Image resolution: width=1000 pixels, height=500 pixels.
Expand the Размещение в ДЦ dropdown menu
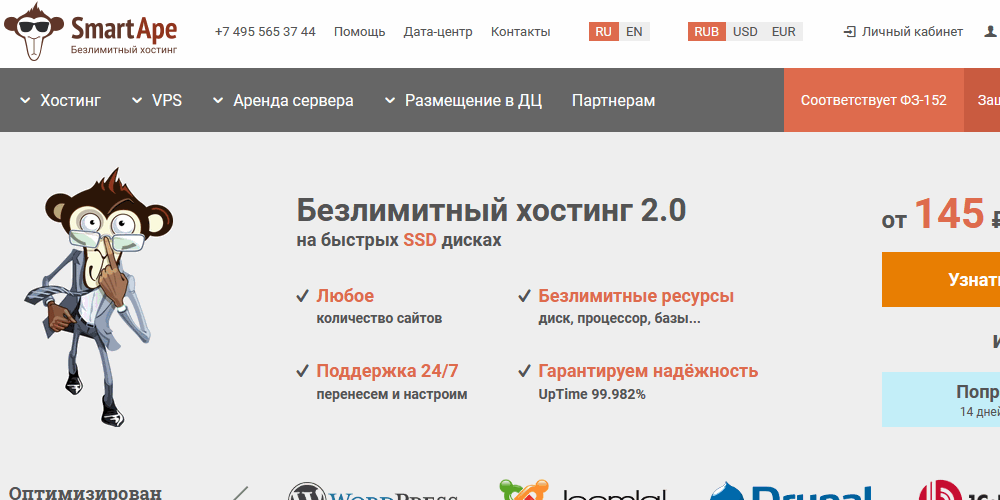point(464,100)
